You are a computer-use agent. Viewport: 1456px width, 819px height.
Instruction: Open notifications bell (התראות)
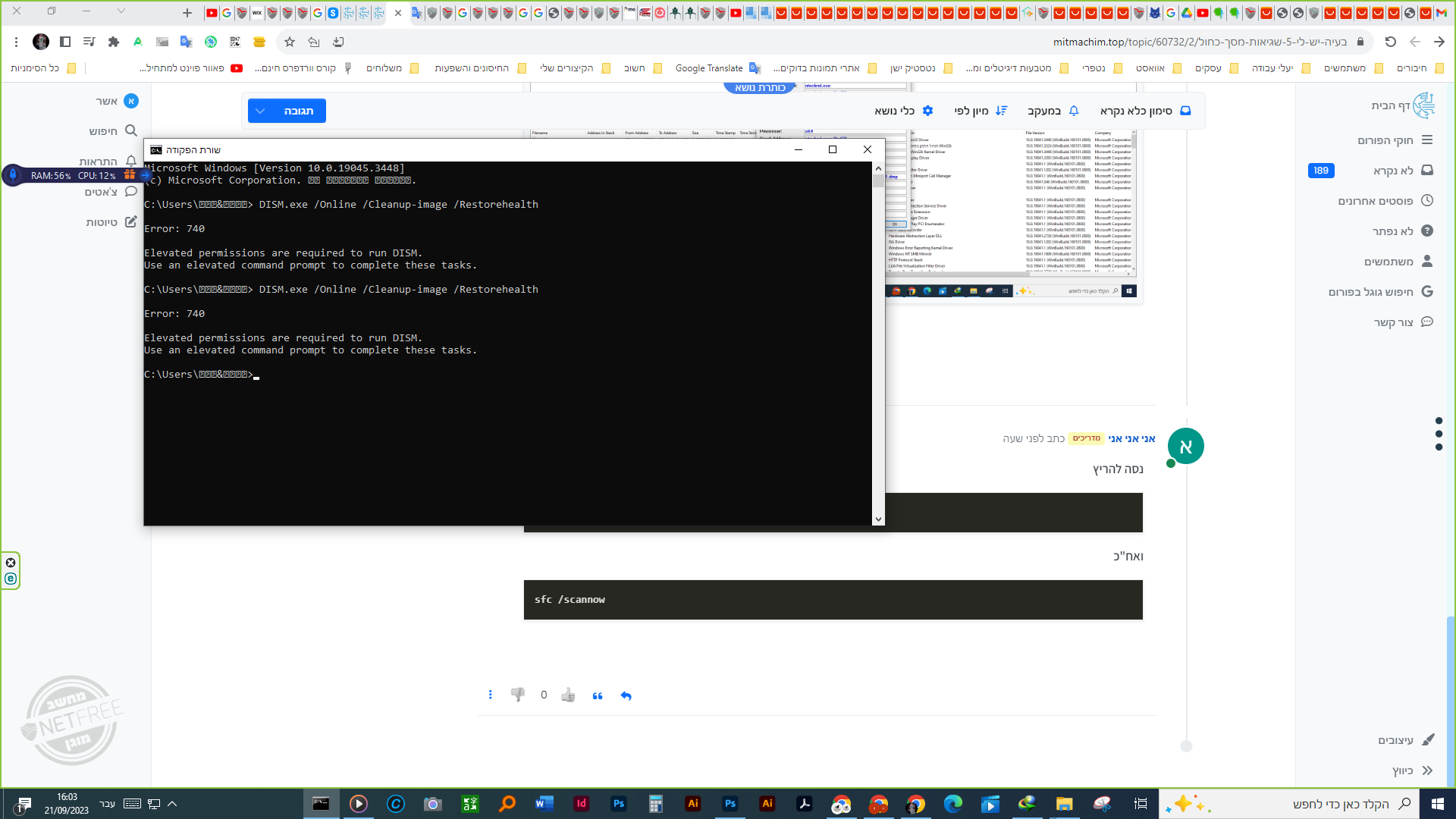tap(108, 162)
